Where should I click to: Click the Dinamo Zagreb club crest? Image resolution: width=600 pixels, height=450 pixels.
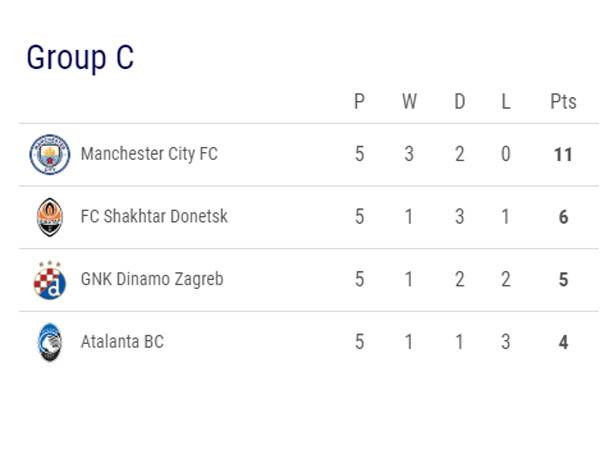[49, 280]
